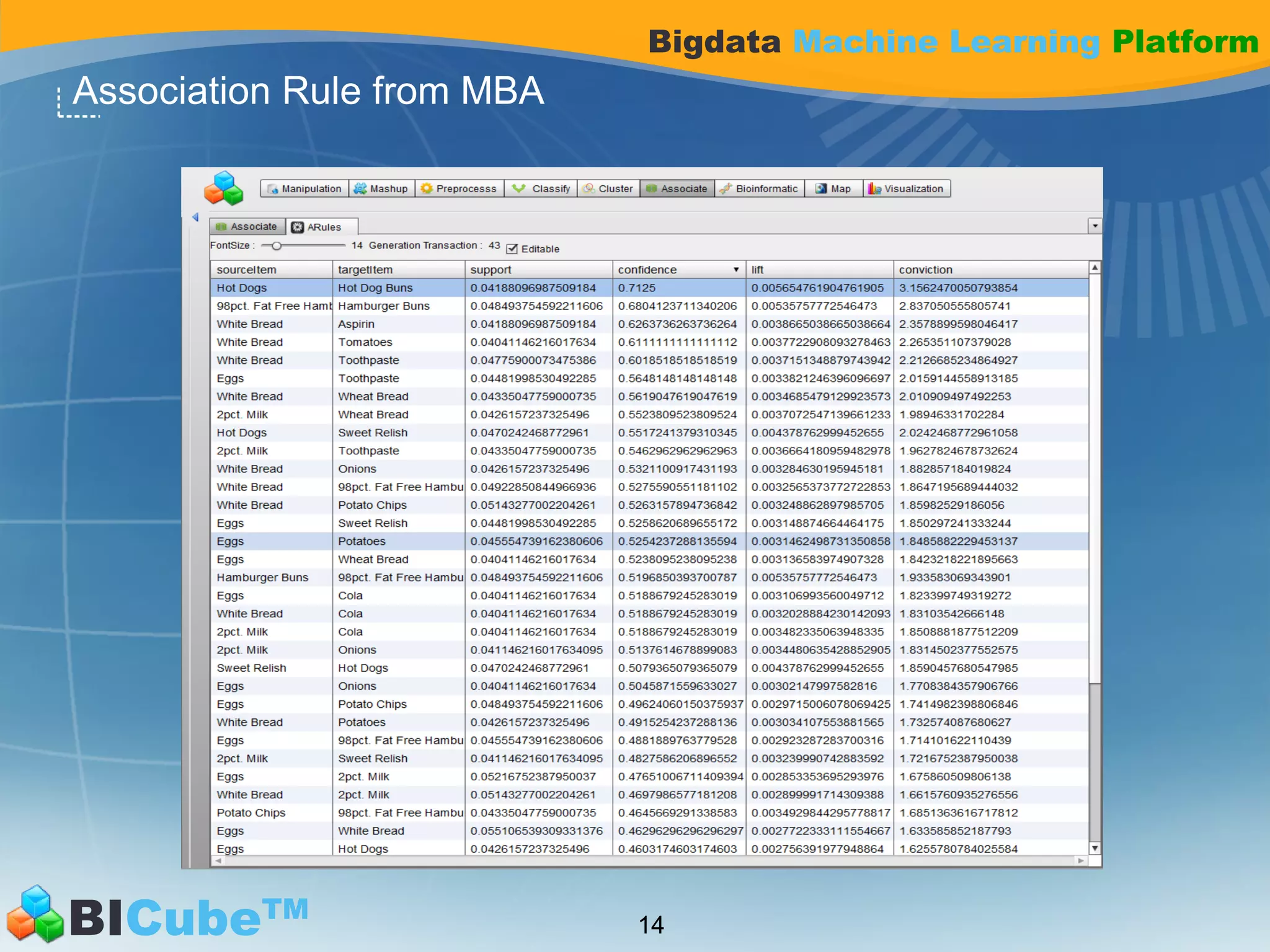This screenshot has height=952, width=1270.
Task: Select the Eggs to Potatoes row
Action: click(649, 541)
